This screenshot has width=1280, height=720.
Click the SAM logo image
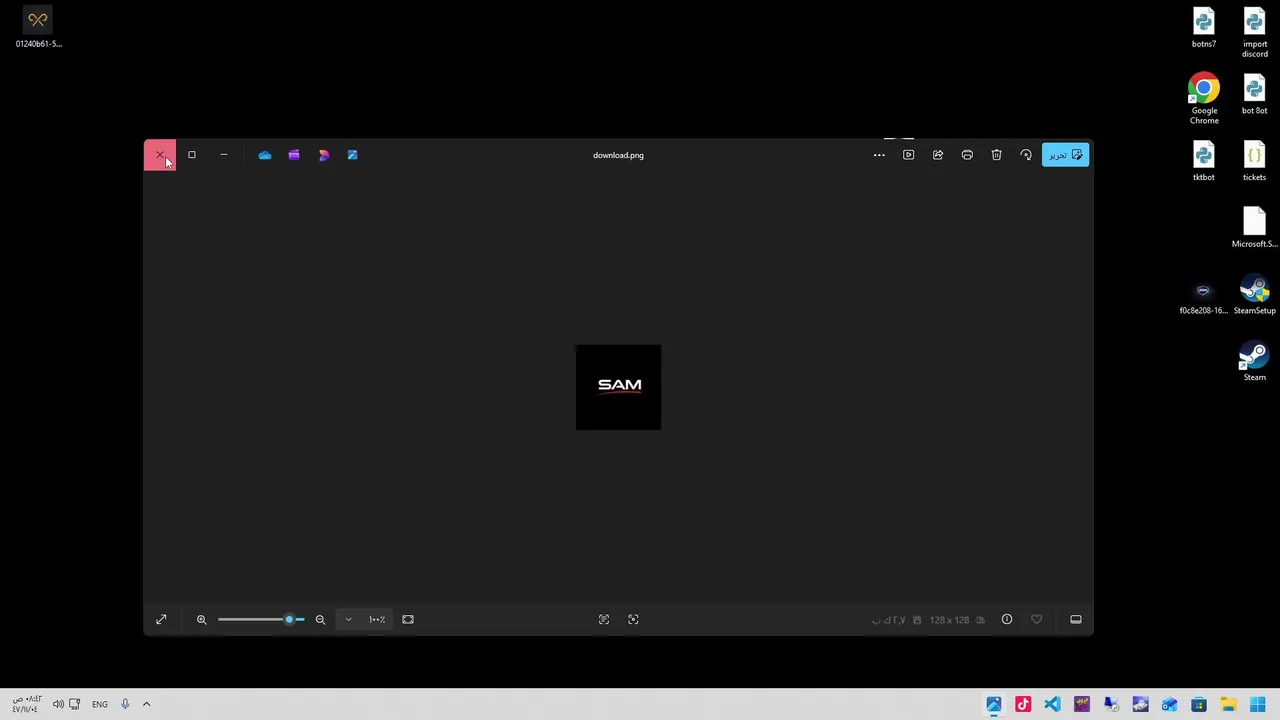coord(619,387)
